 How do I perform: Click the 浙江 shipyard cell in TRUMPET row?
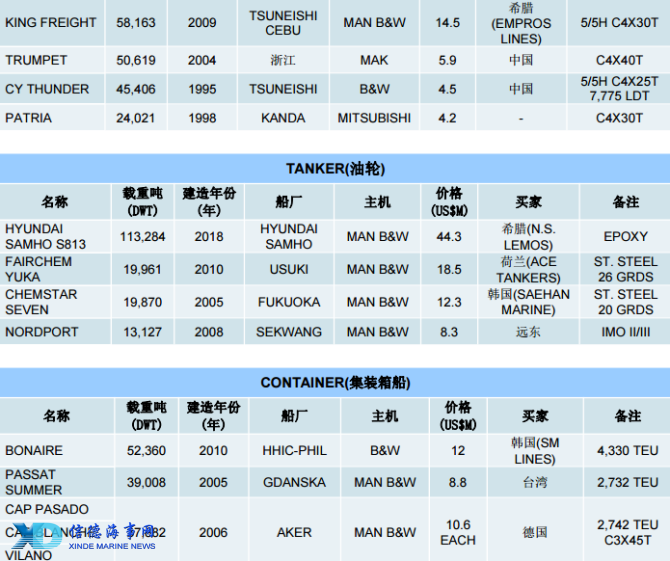tap(283, 60)
